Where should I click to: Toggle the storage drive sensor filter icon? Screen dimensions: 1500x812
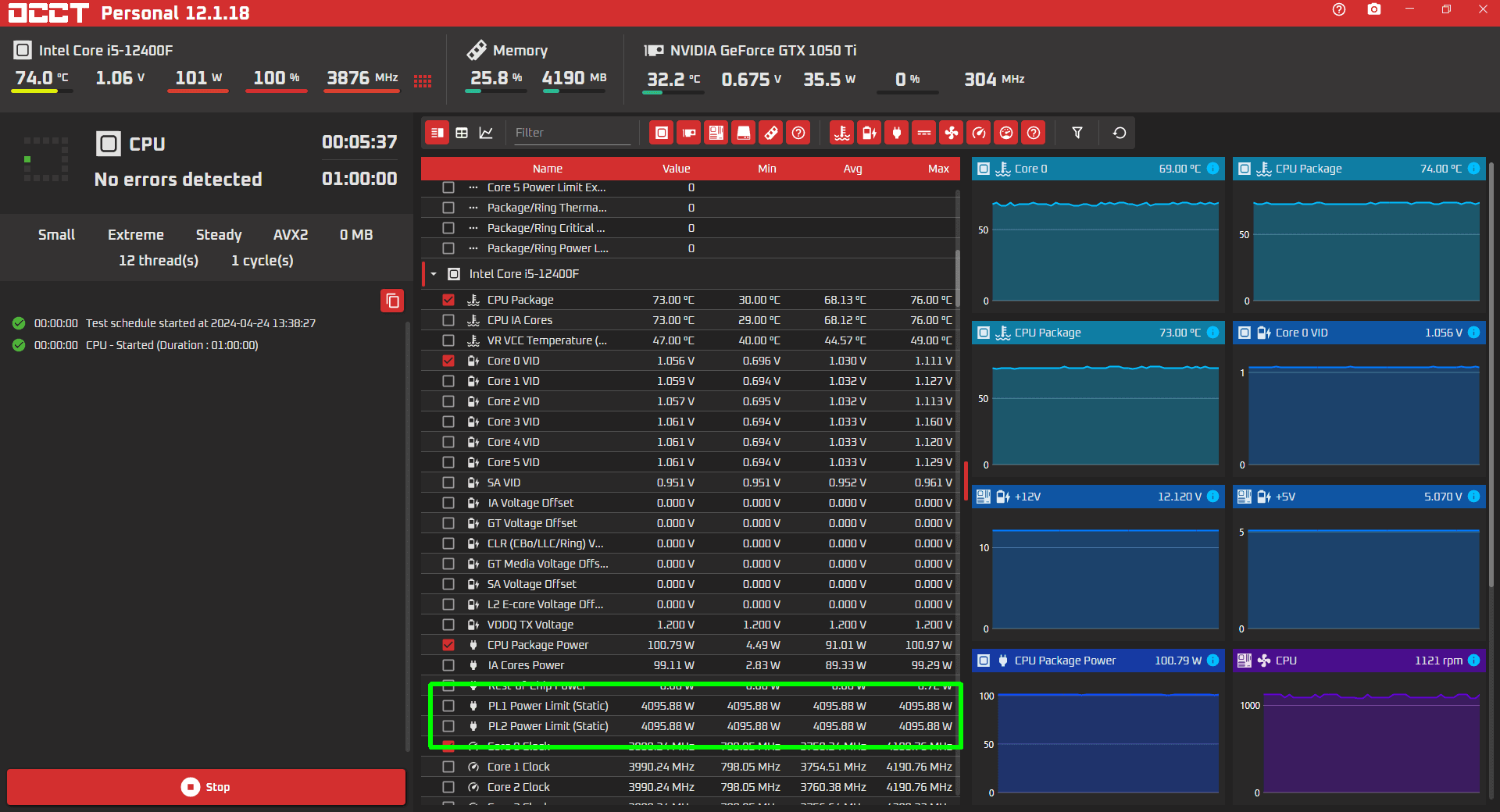pyautogui.click(x=744, y=133)
